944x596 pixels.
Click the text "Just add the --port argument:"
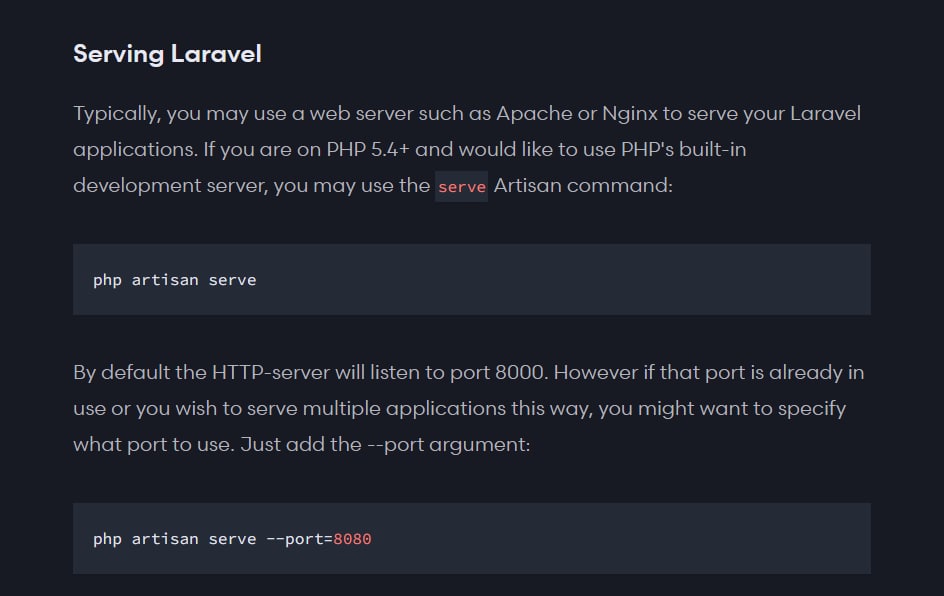(385, 444)
